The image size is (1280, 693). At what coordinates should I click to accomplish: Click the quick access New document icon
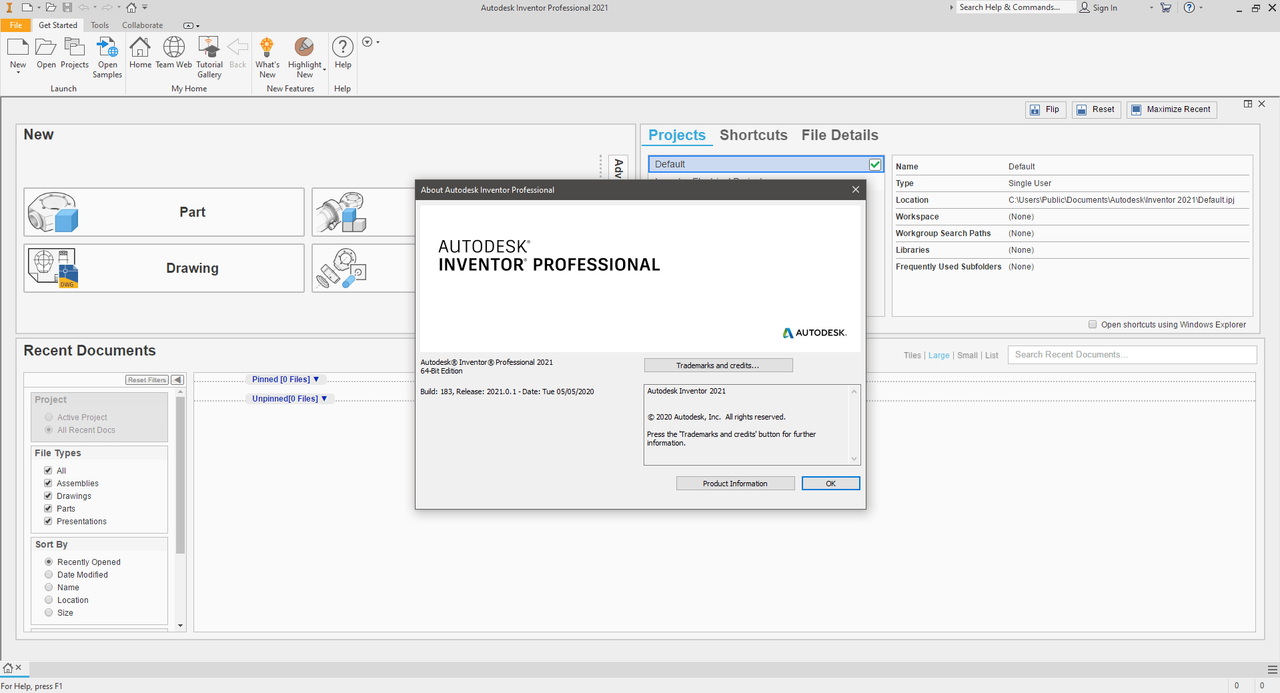[x=26, y=7]
